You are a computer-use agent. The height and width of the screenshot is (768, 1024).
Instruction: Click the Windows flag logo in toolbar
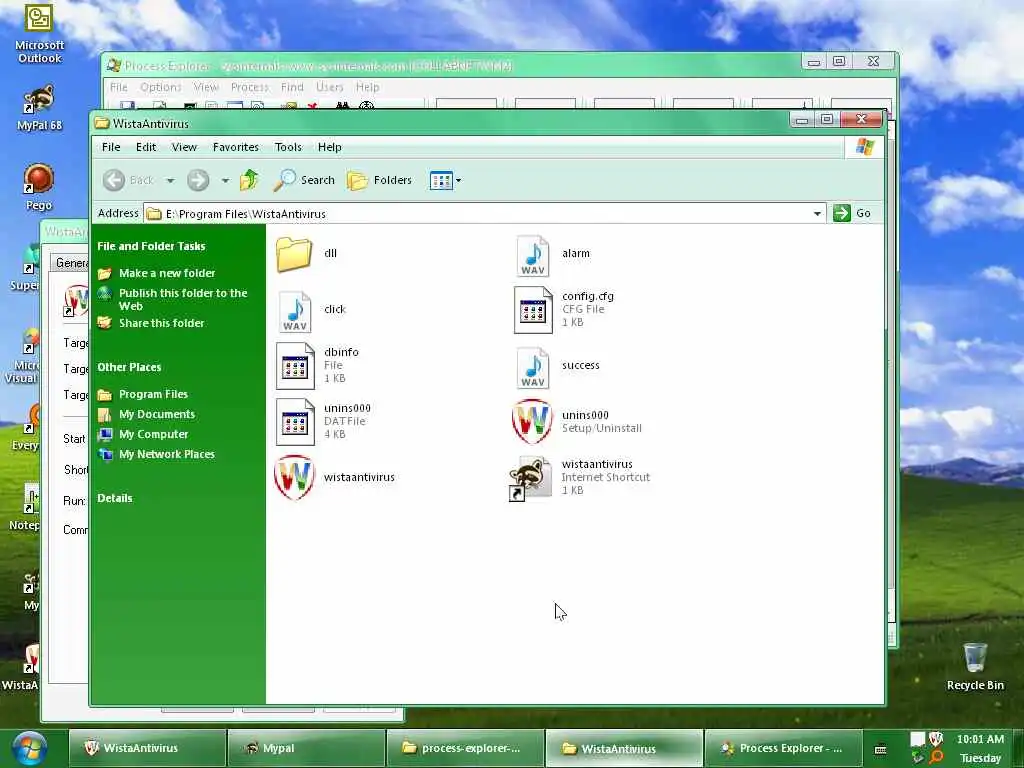(x=864, y=147)
